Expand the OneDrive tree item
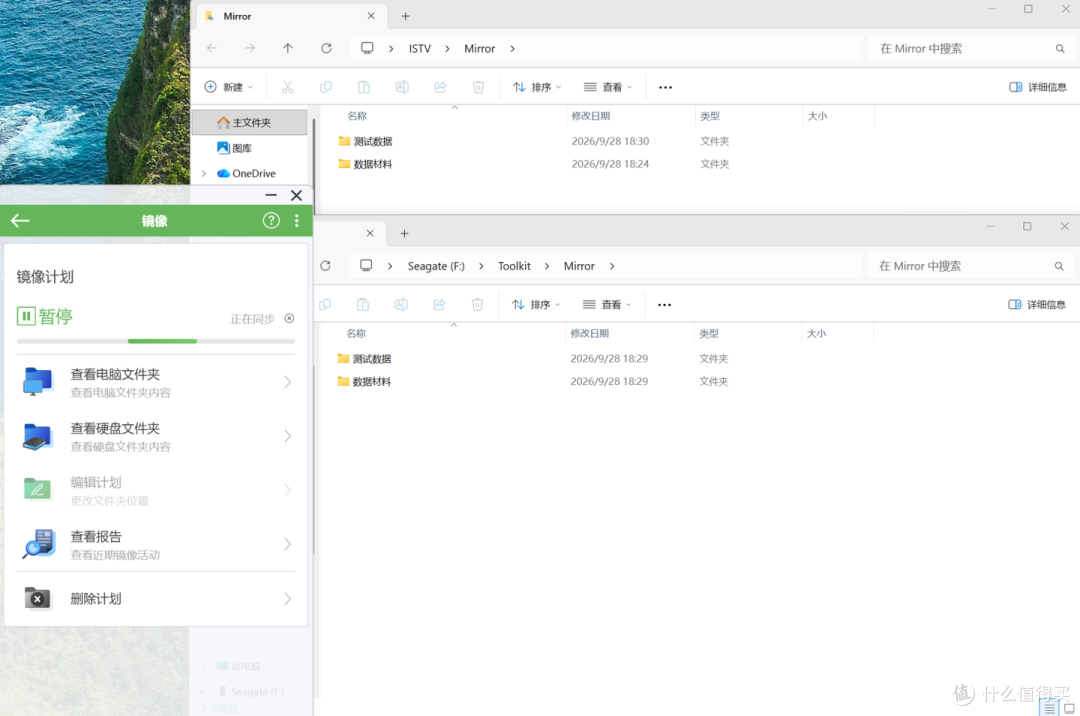 click(204, 173)
